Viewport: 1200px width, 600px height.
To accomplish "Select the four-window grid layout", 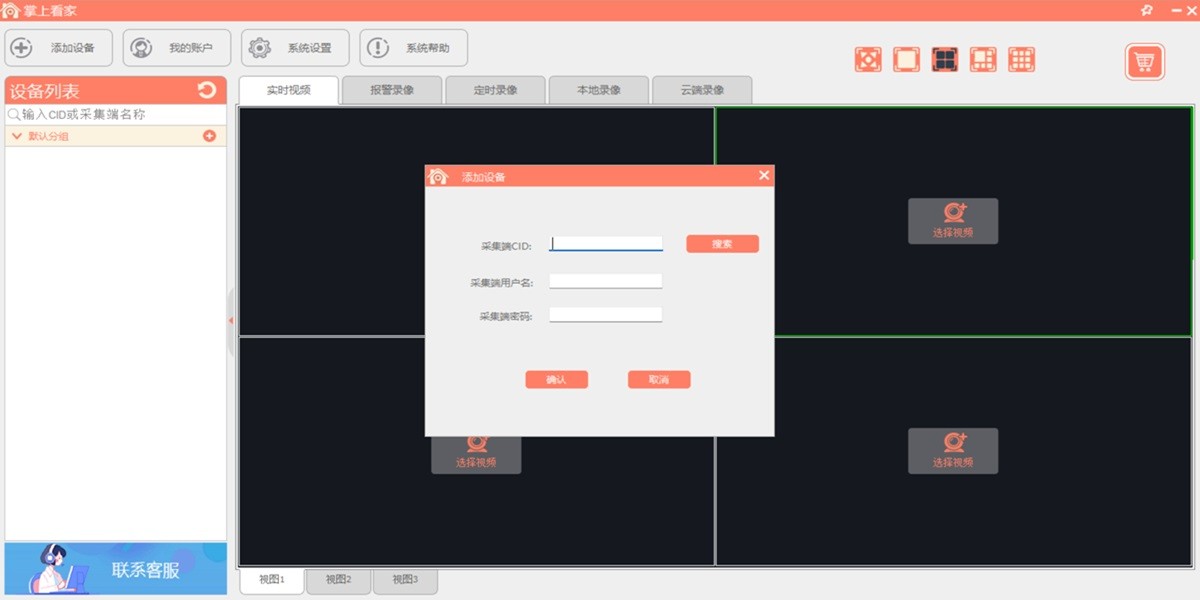I will pos(944,59).
